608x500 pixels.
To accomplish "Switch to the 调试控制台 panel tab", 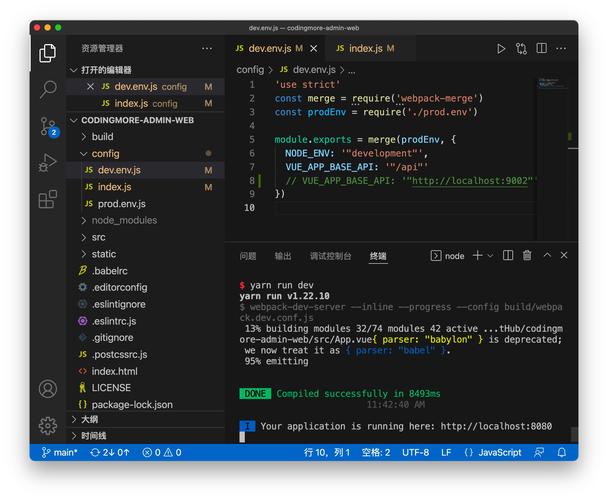I will [x=330, y=256].
